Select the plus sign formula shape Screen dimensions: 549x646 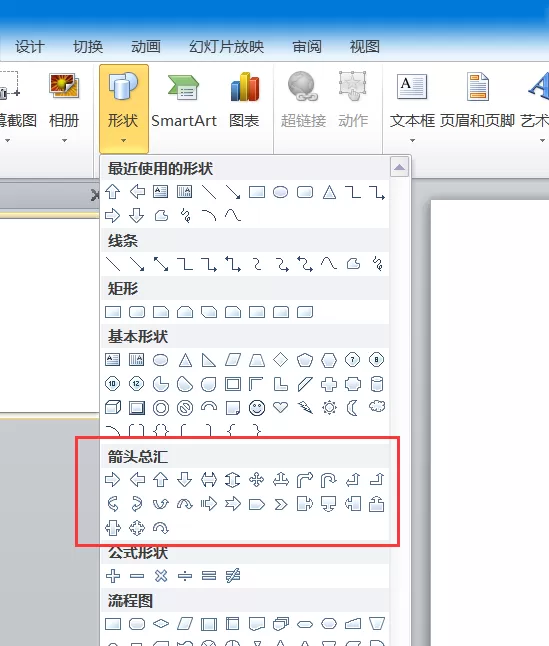(x=112, y=576)
